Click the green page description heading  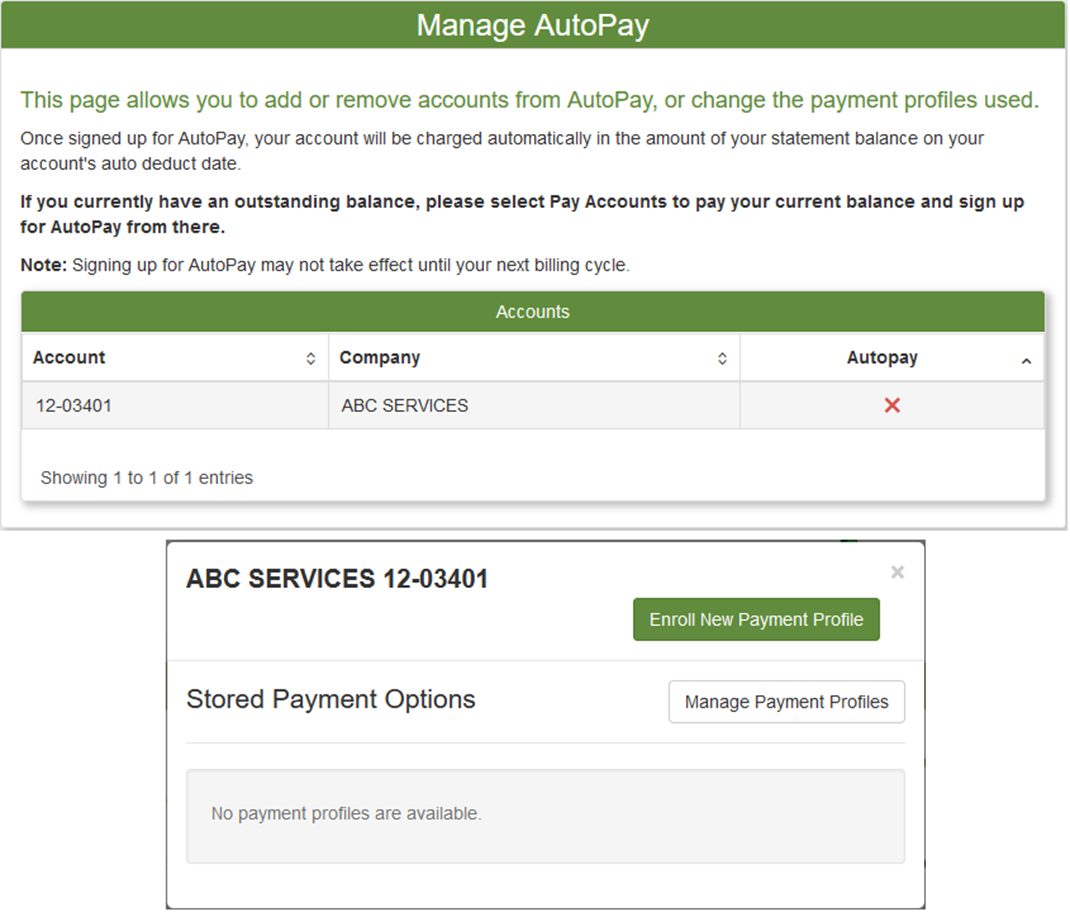point(529,100)
